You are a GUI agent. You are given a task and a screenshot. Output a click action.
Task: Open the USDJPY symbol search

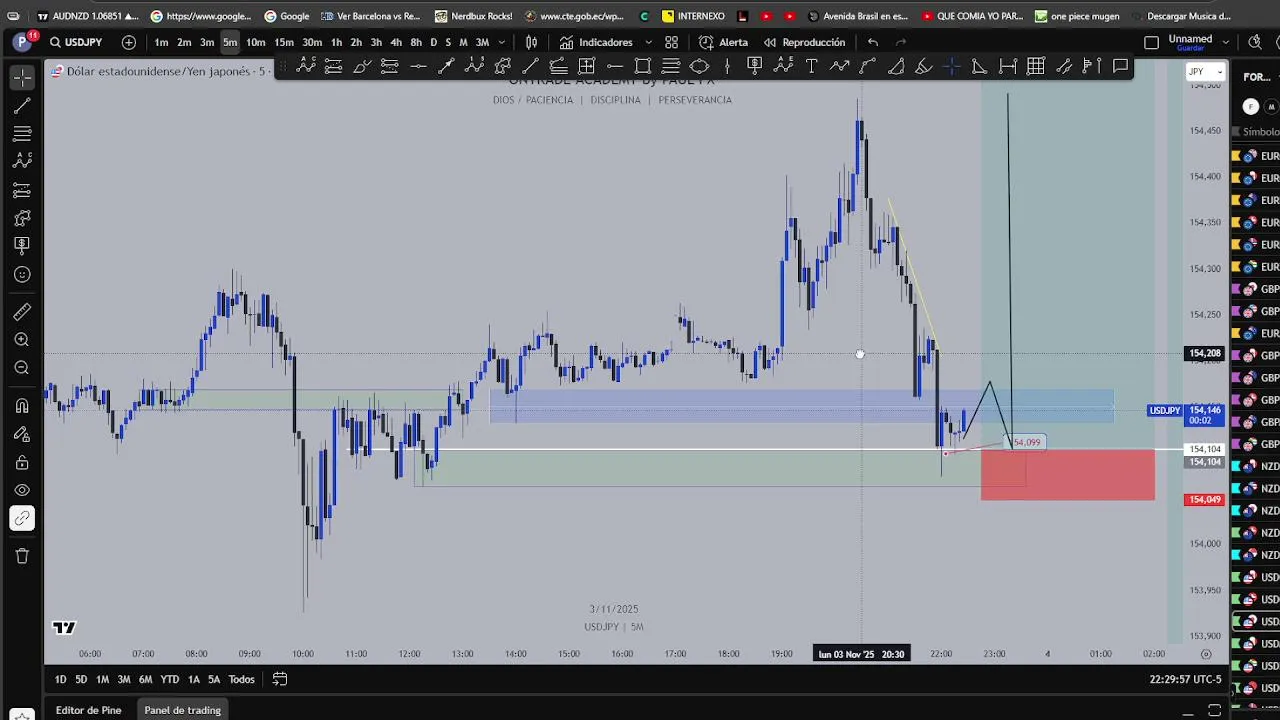(x=76, y=42)
